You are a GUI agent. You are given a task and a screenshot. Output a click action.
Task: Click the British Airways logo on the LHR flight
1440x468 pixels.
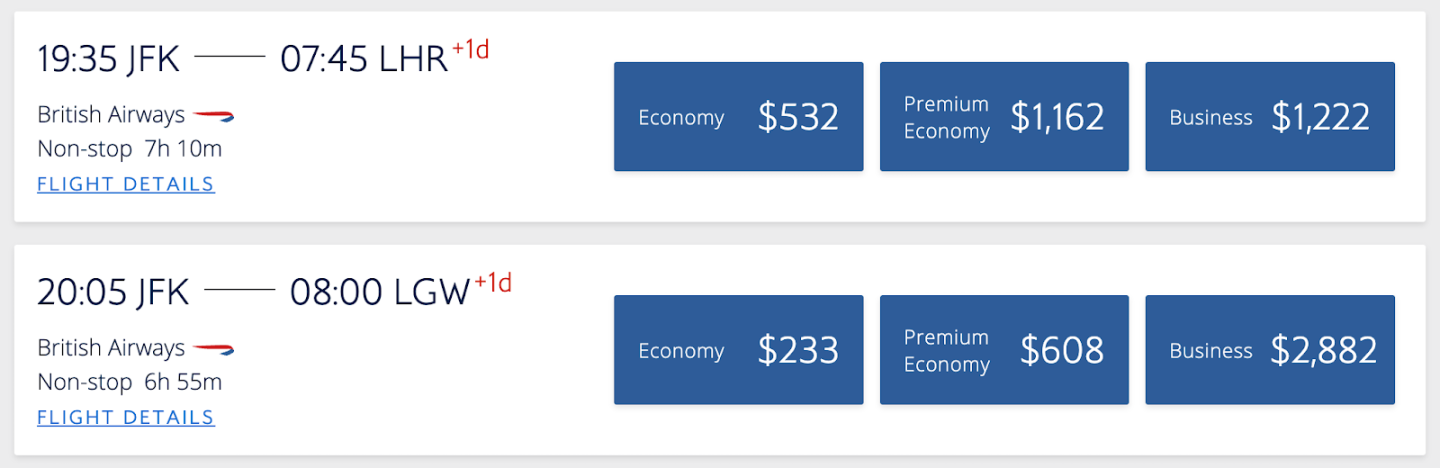[x=213, y=116]
